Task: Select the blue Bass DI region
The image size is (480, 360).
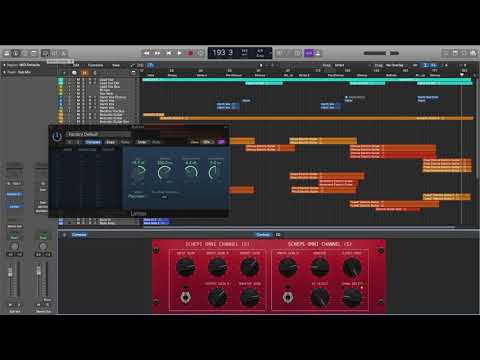Action: (156, 221)
